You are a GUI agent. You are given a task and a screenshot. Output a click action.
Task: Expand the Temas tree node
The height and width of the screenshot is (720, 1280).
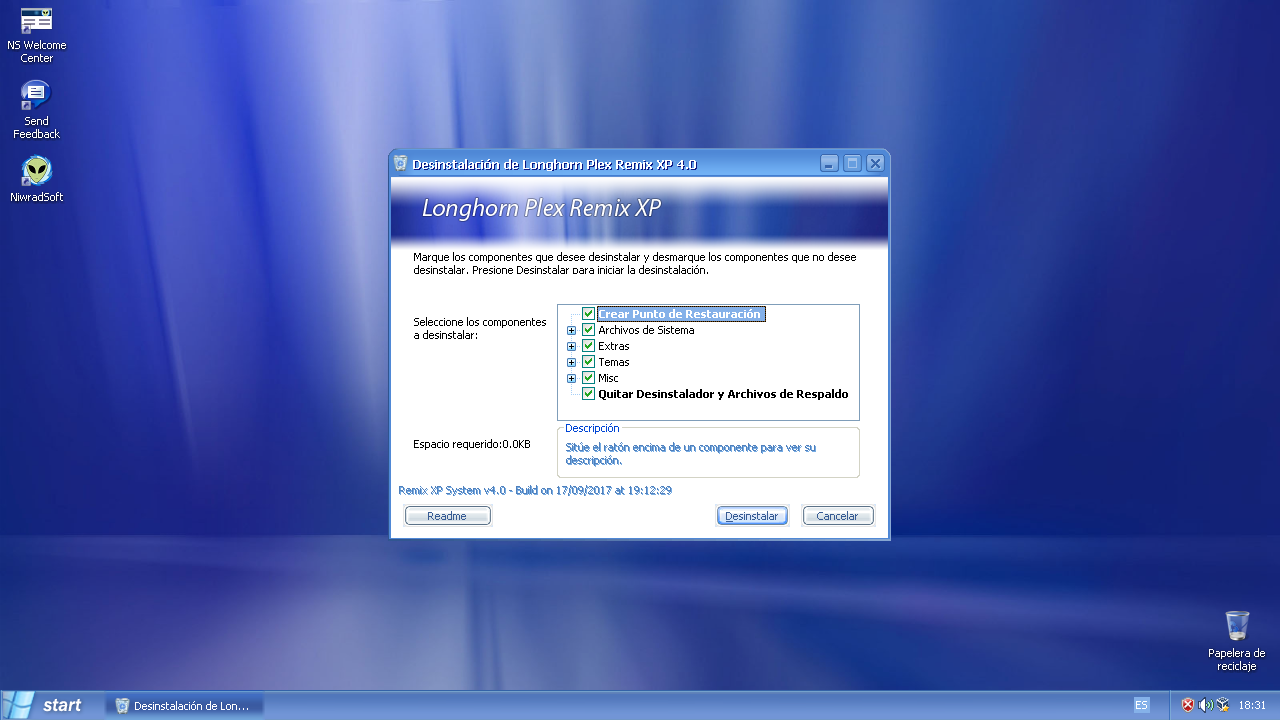572,362
